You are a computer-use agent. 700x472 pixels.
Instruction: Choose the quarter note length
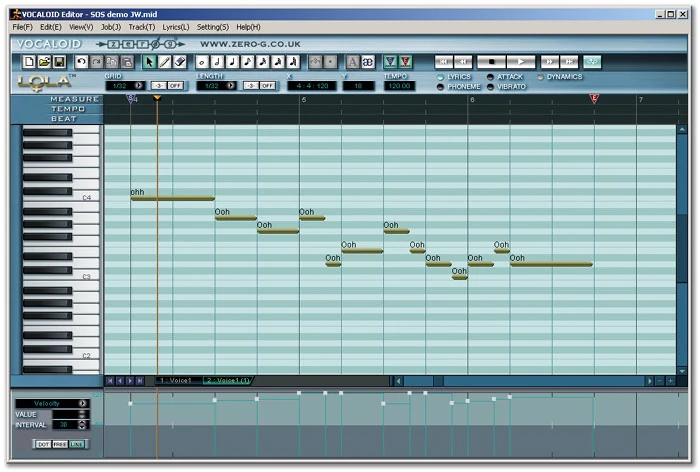(232, 62)
